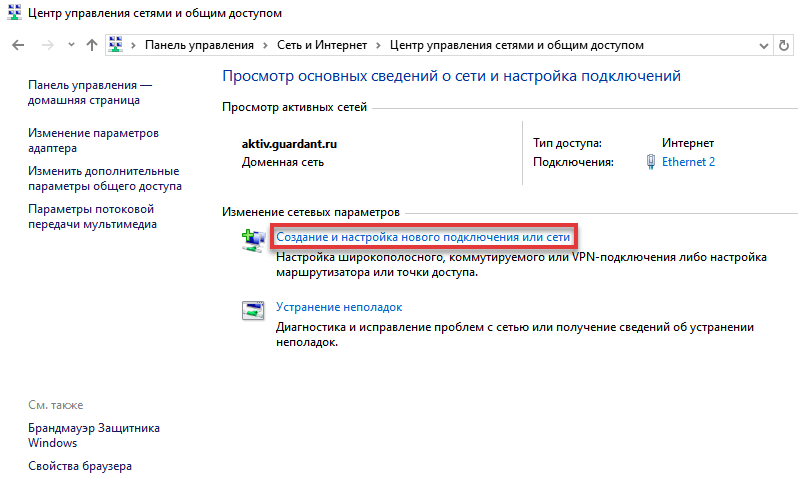This screenshot has width=798, height=490.
Task: Open Изменение параметров адаптера link
Action: (93, 140)
